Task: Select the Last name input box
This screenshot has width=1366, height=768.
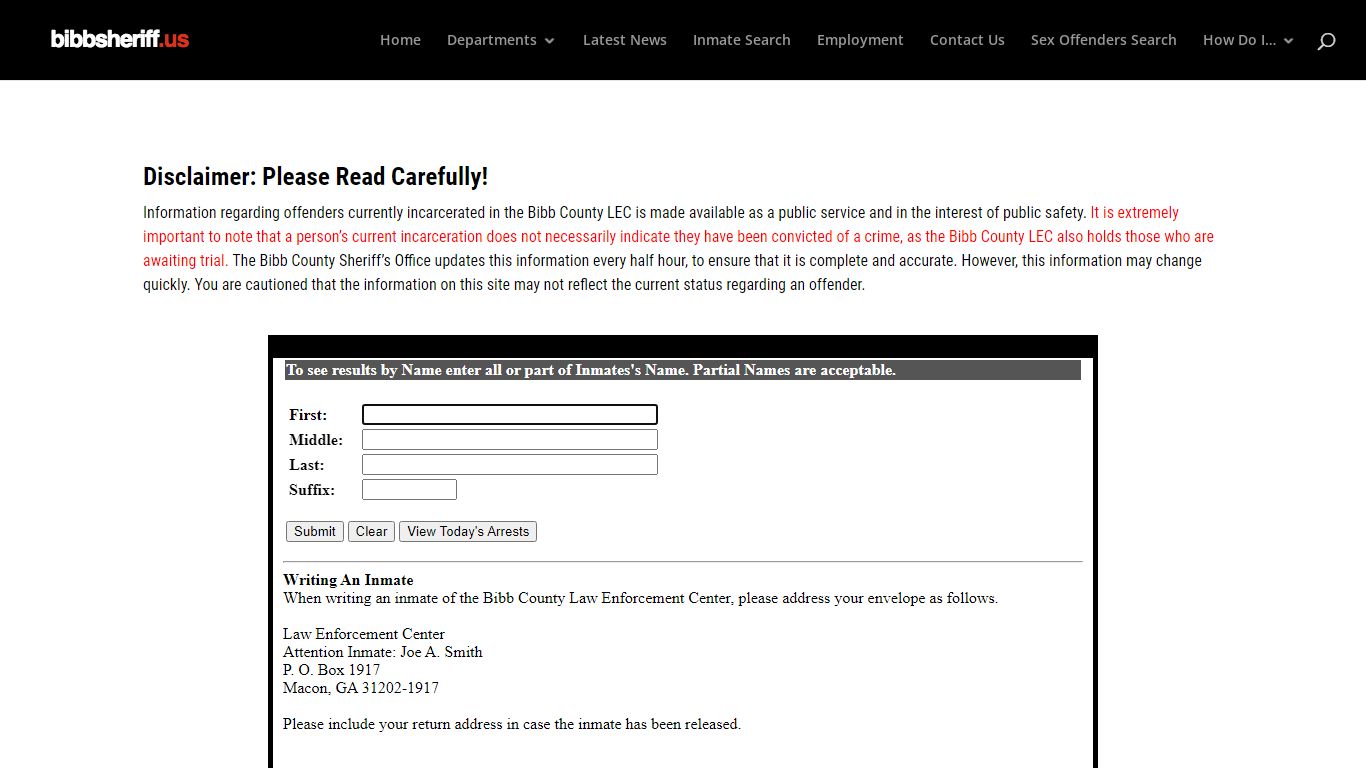Action: (x=510, y=465)
